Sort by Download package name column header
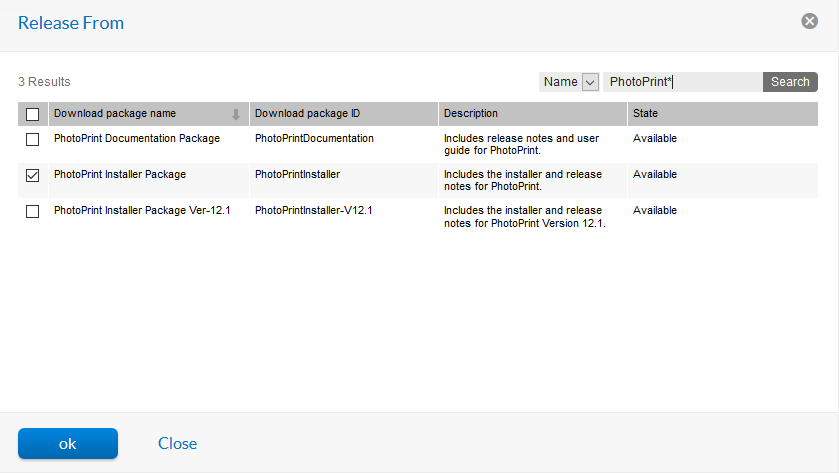This screenshot has width=839, height=473. [x=115, y=114]
